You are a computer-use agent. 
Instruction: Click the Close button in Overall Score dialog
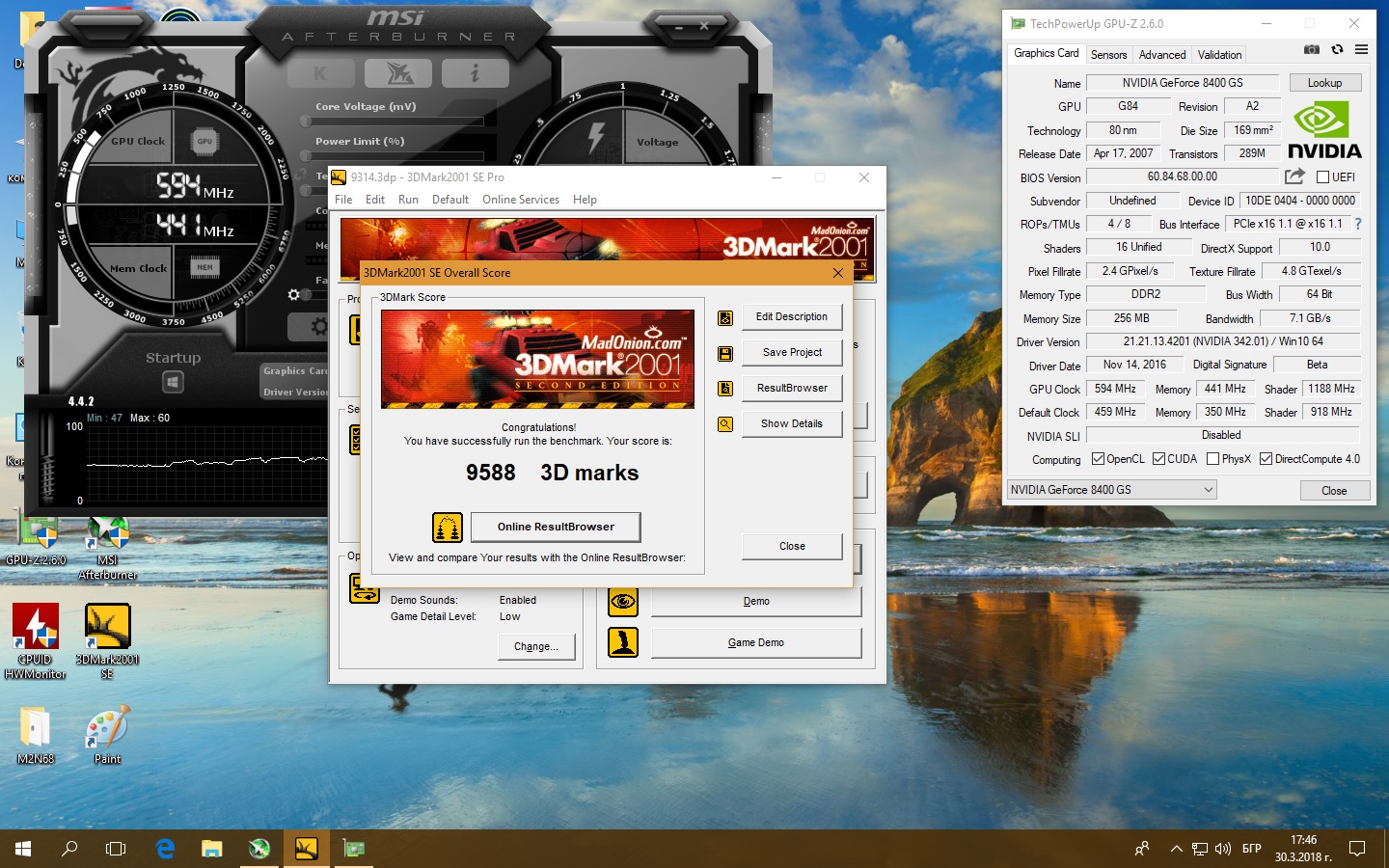[x=792, y=546]
